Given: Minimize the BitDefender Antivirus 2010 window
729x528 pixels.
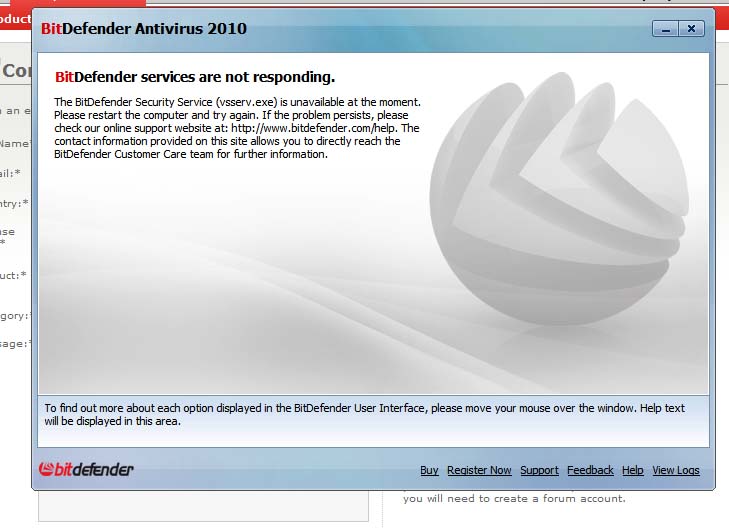Looking at the screenshot, I should [665, 29].
